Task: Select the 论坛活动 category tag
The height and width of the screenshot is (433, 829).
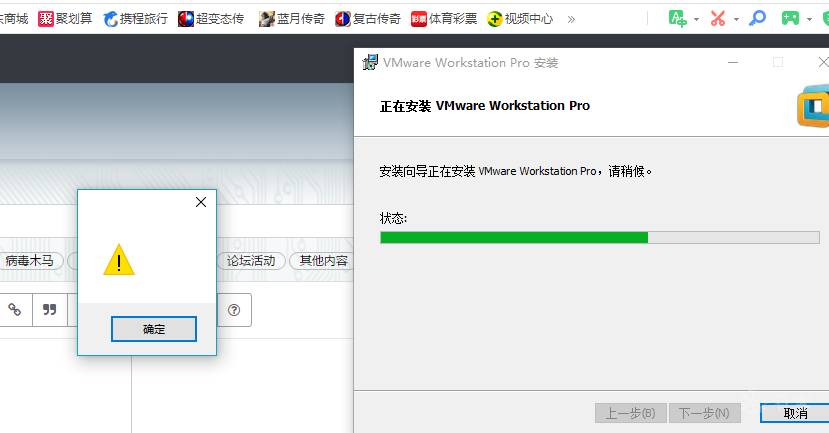Action: (251, 261)
